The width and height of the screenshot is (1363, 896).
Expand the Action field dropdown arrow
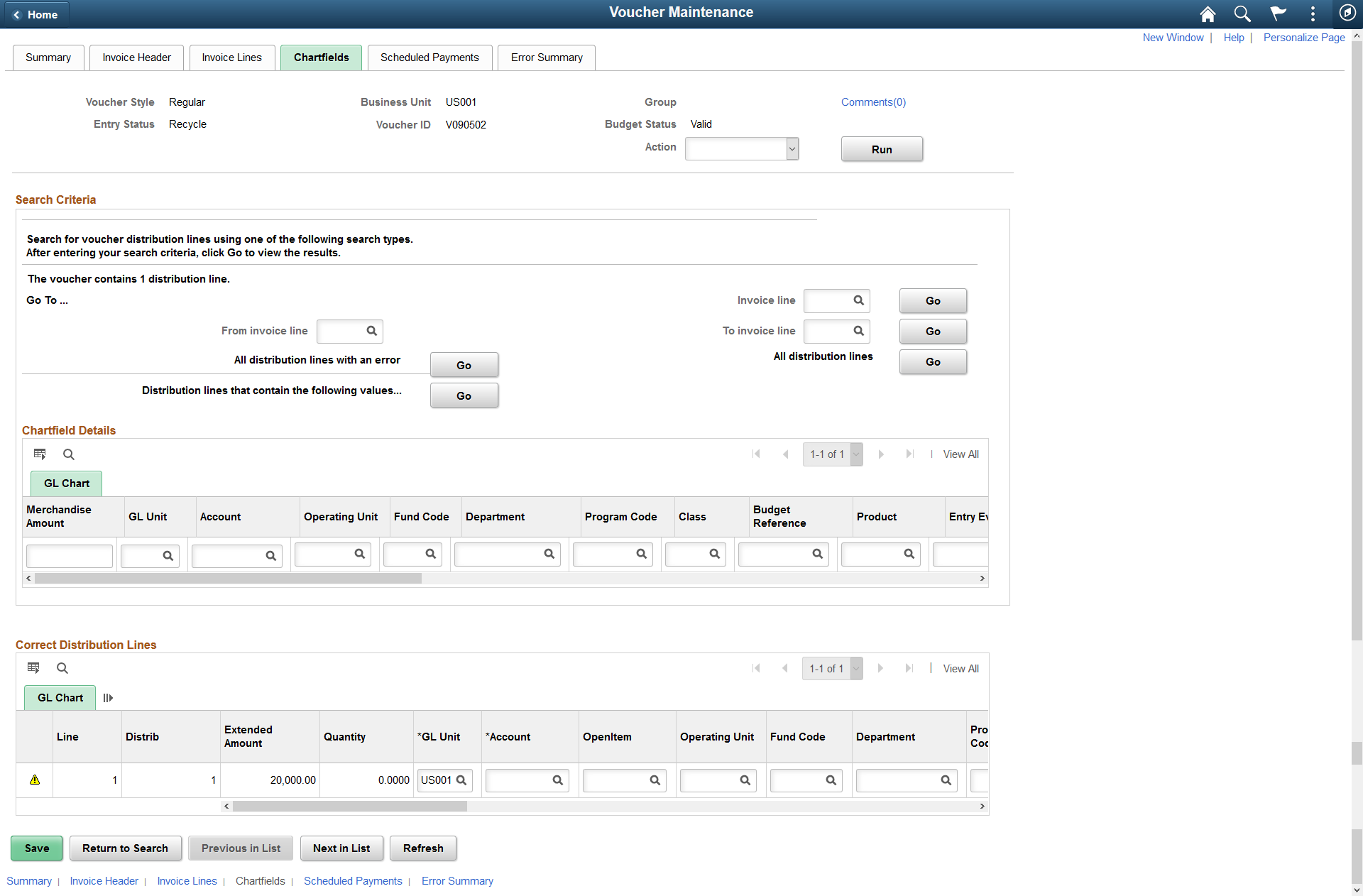790,149
